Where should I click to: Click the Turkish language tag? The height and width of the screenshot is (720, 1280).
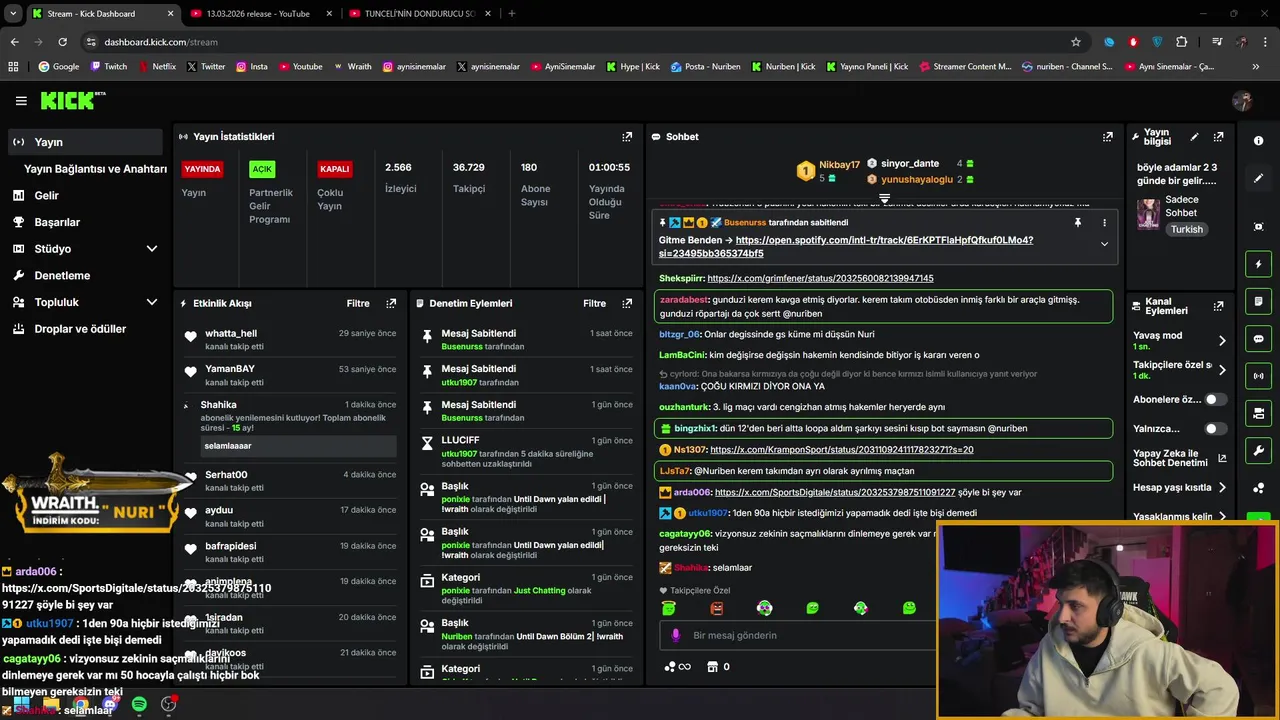click(x=1187, y=229)
